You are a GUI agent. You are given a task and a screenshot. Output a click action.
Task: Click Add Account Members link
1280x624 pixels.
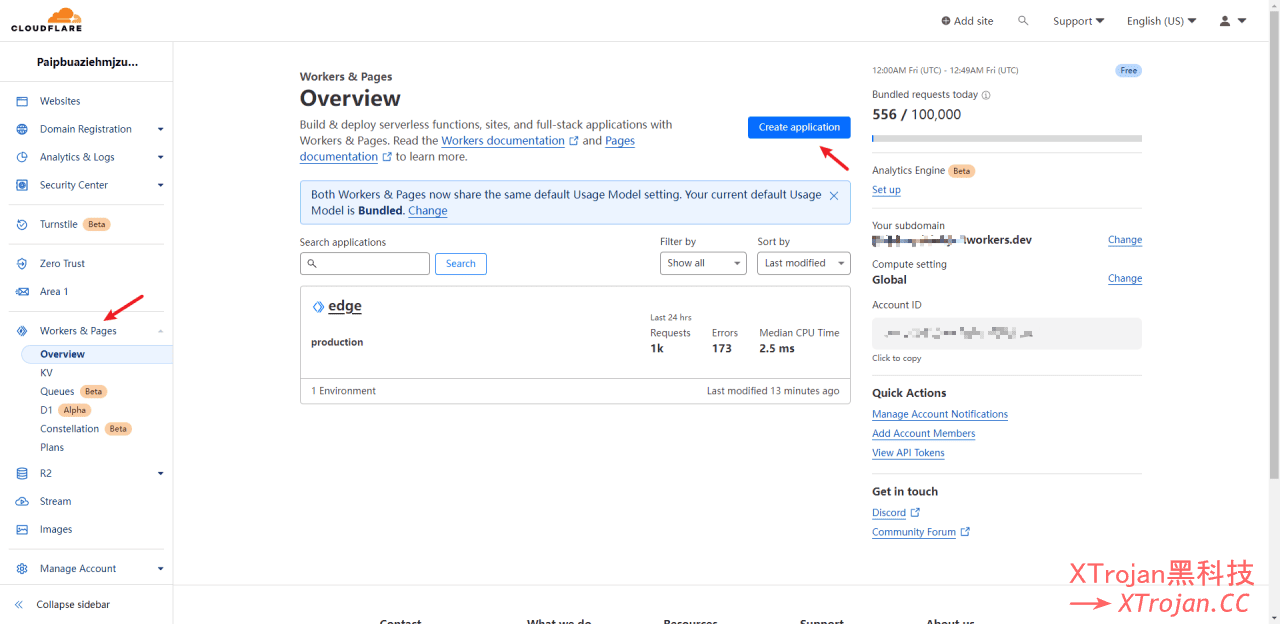point(924,433)
